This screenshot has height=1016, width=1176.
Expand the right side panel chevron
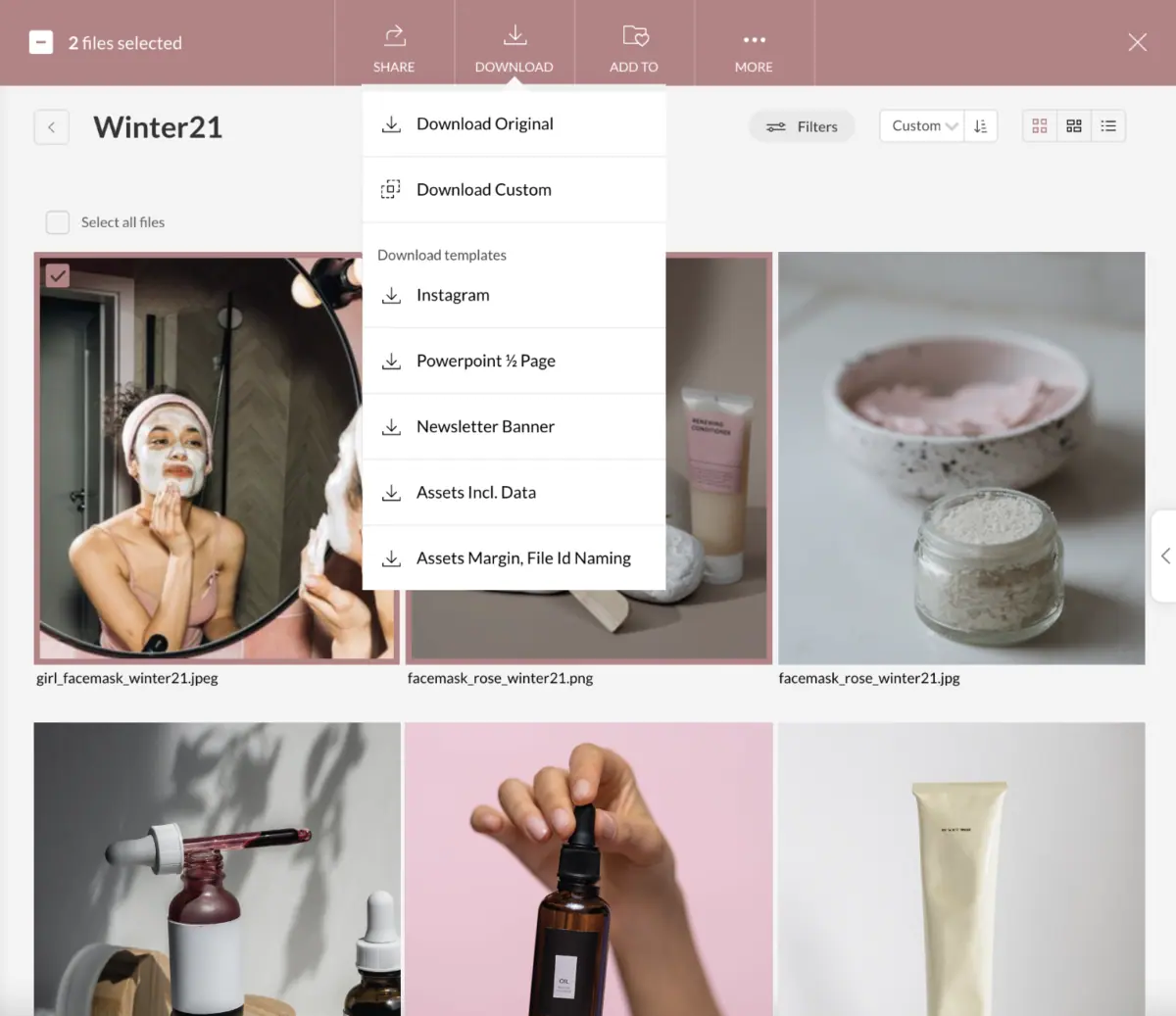1164,556
